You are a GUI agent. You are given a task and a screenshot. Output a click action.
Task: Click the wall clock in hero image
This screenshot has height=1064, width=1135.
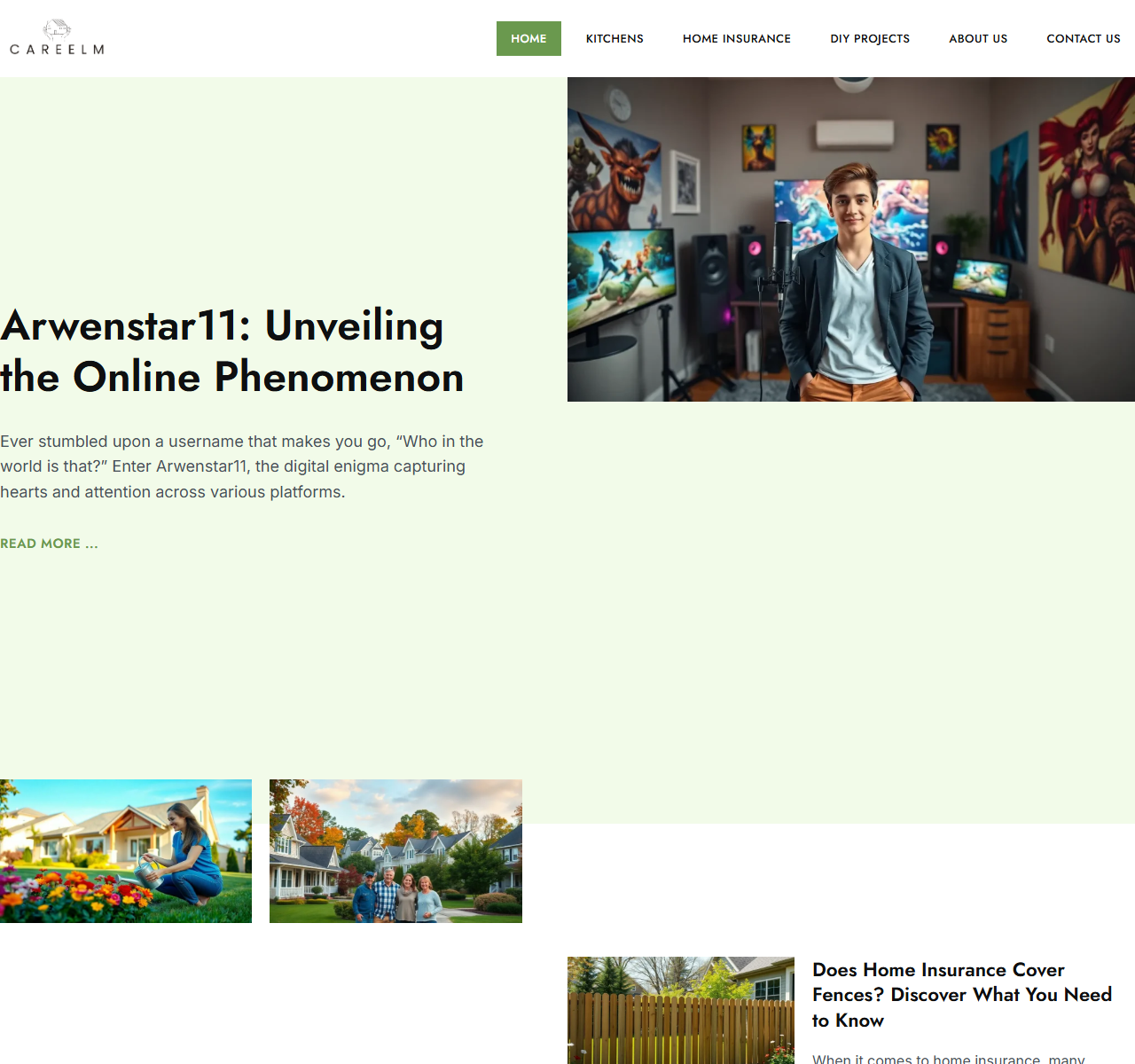point(619,105)
